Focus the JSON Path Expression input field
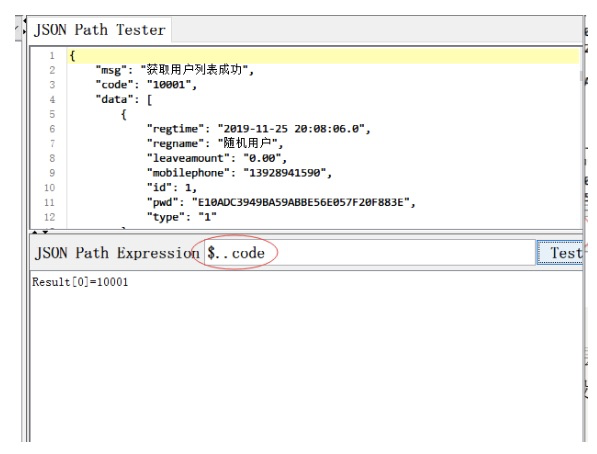The height and width of the screenshot is (454, 597). (x=370, y=253)
